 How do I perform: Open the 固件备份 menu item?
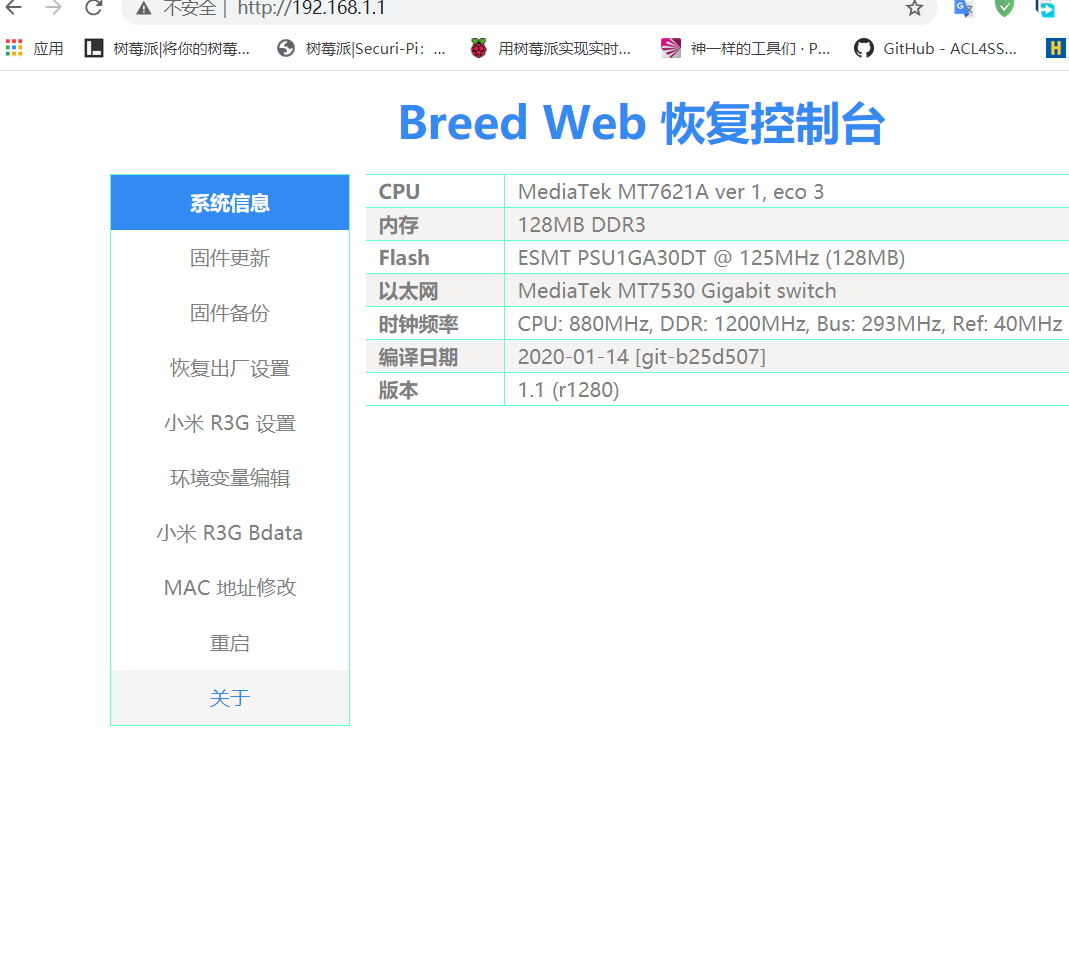pyautogui.click(x=230, y=313)
